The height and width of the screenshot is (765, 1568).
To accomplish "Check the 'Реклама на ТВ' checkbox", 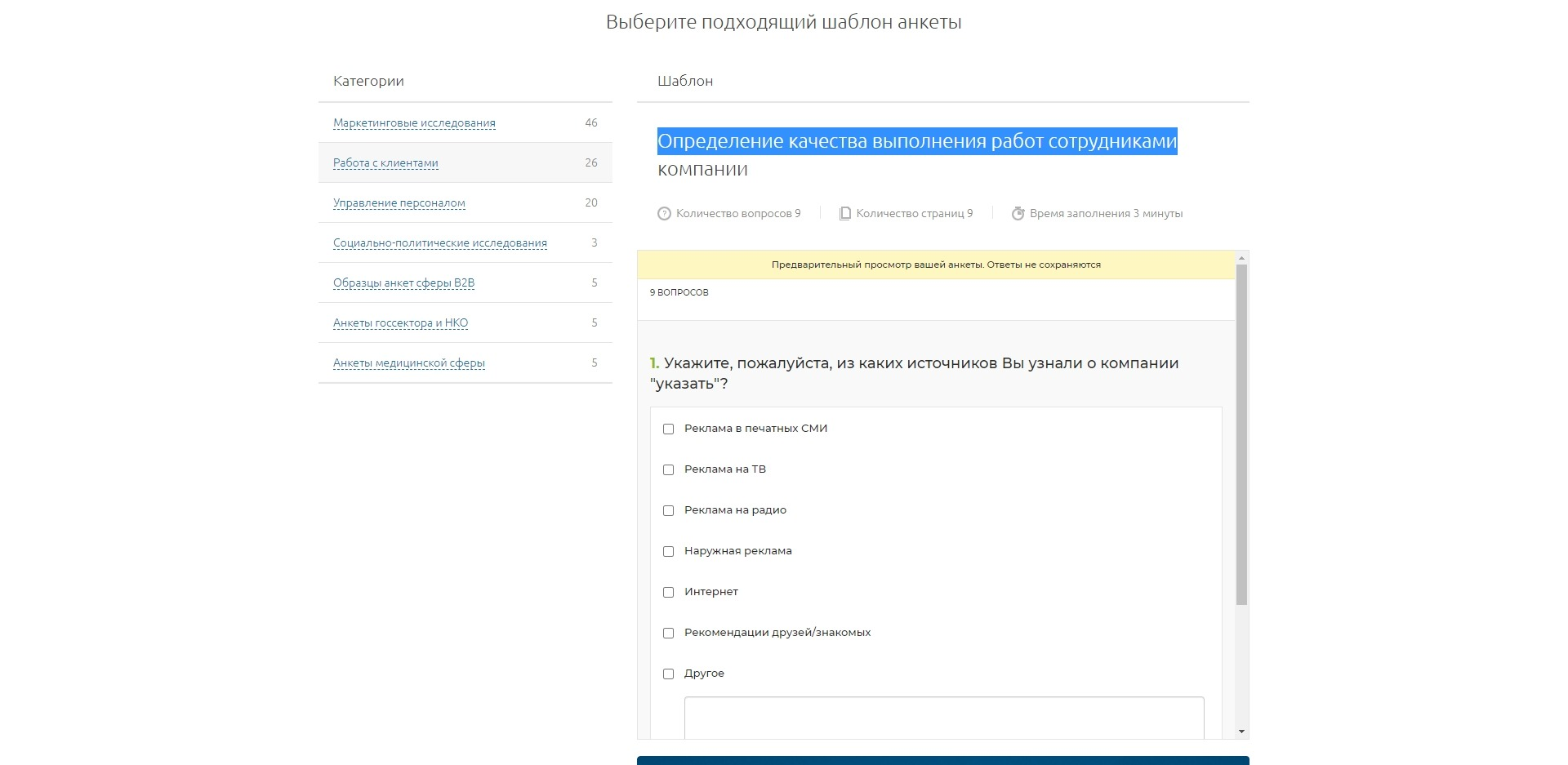I will (x=668, y=469).
